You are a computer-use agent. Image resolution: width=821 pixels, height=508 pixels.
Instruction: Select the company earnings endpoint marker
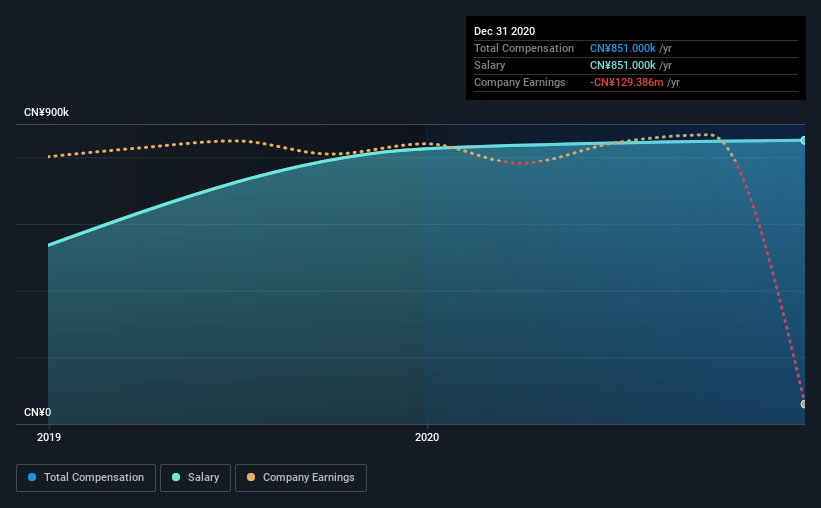pyautogui.click(x=803, y=404)
